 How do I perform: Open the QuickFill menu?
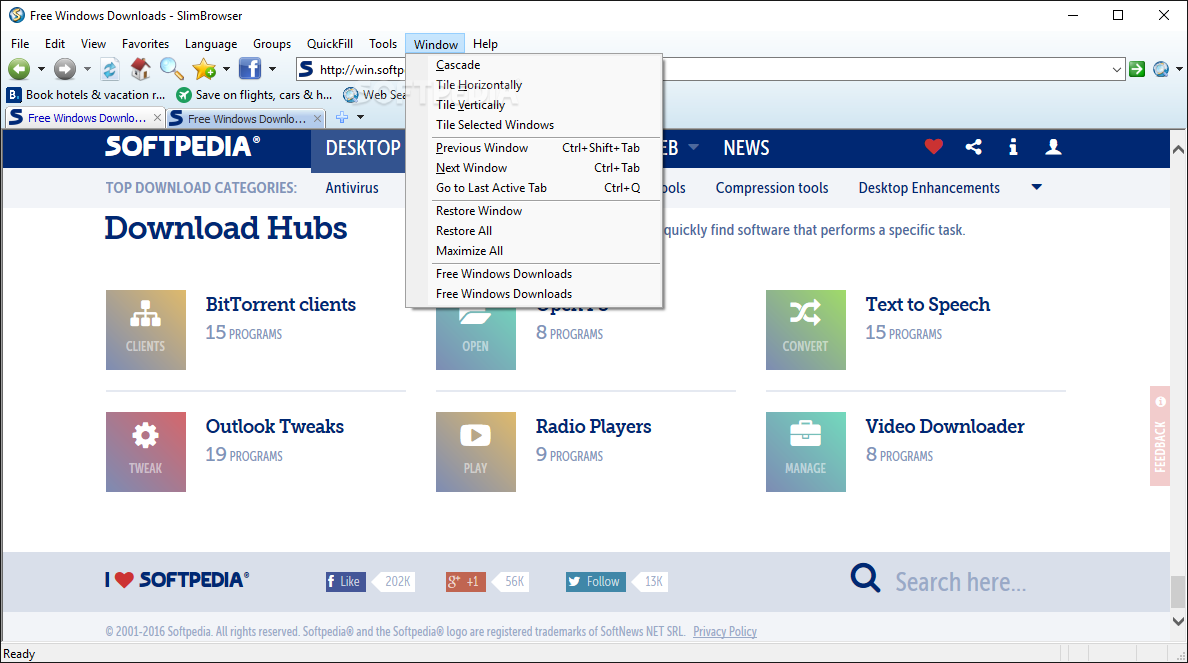330,44
